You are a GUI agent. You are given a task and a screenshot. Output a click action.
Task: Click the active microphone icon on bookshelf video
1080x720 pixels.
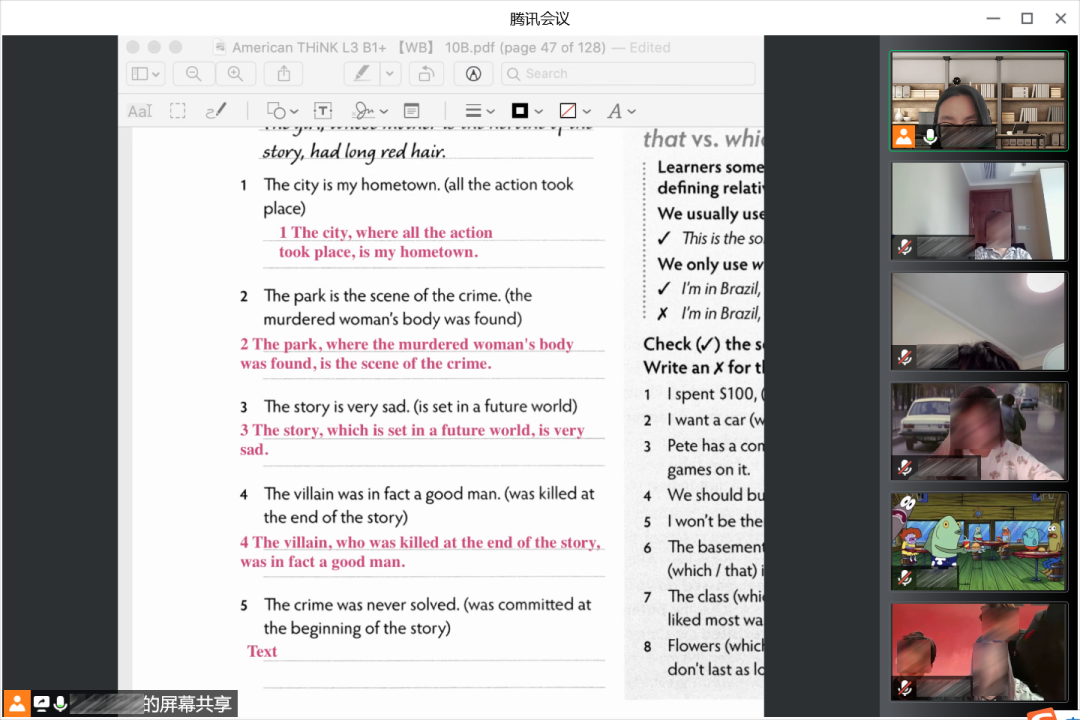(x=930, y=136)
